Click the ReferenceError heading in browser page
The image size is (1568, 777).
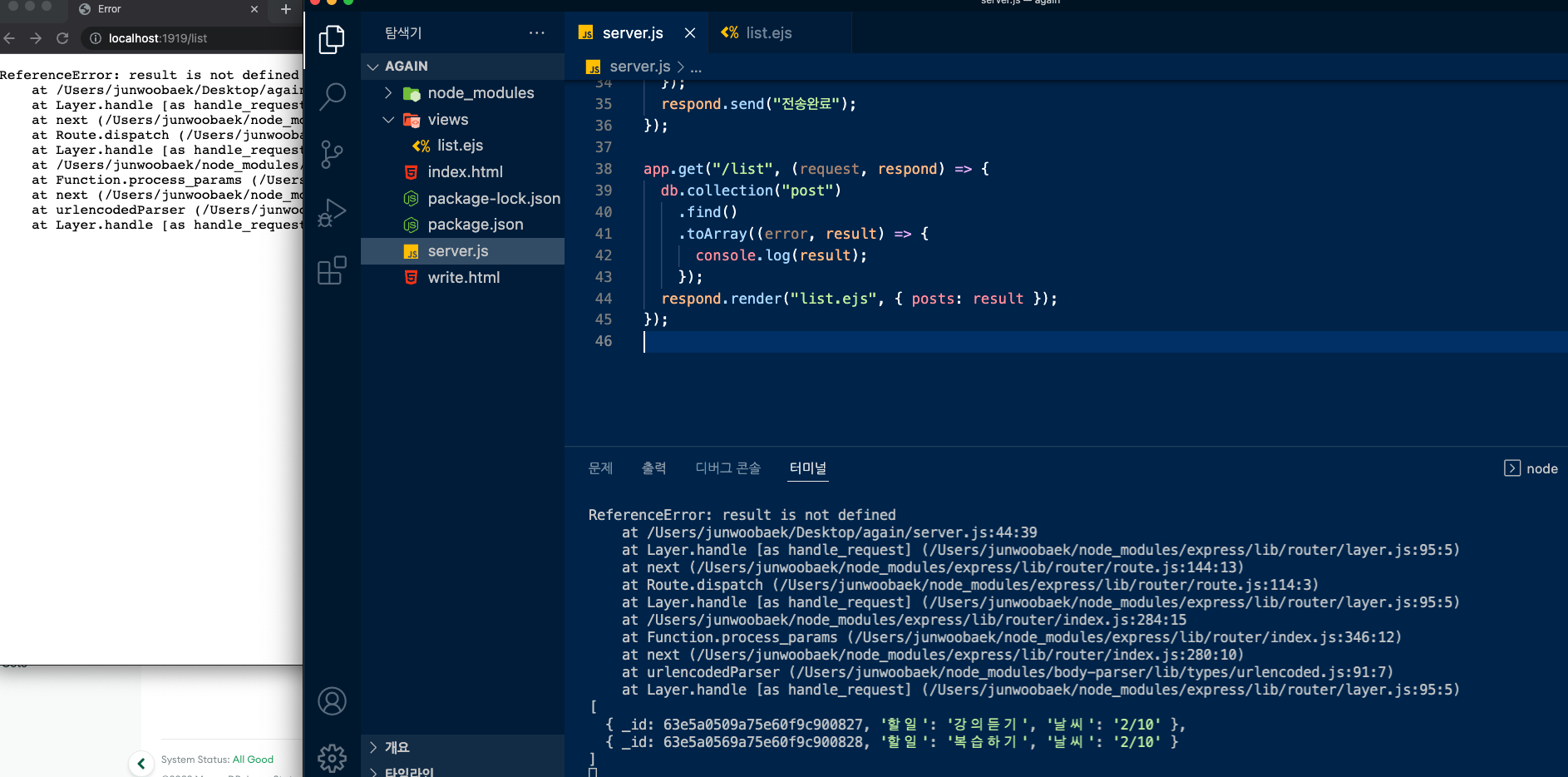[x=150, y=75]
